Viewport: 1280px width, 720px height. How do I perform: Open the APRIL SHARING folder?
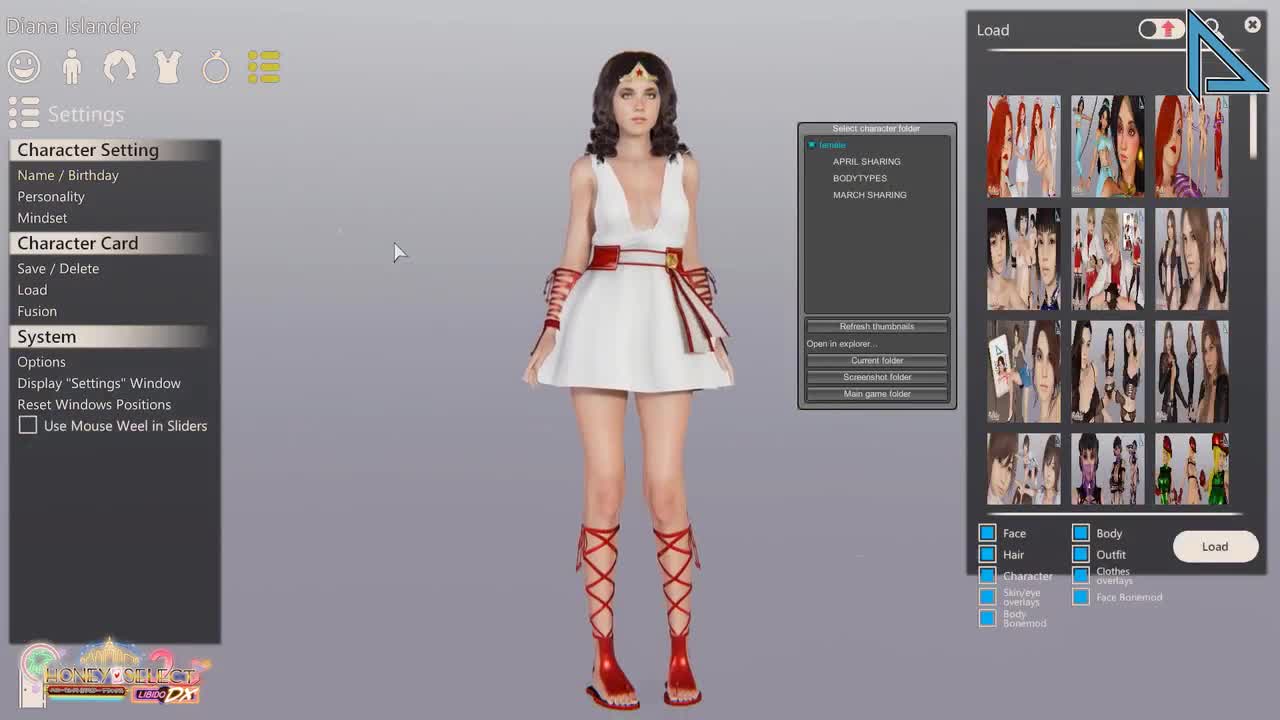(x=866, y=161)
